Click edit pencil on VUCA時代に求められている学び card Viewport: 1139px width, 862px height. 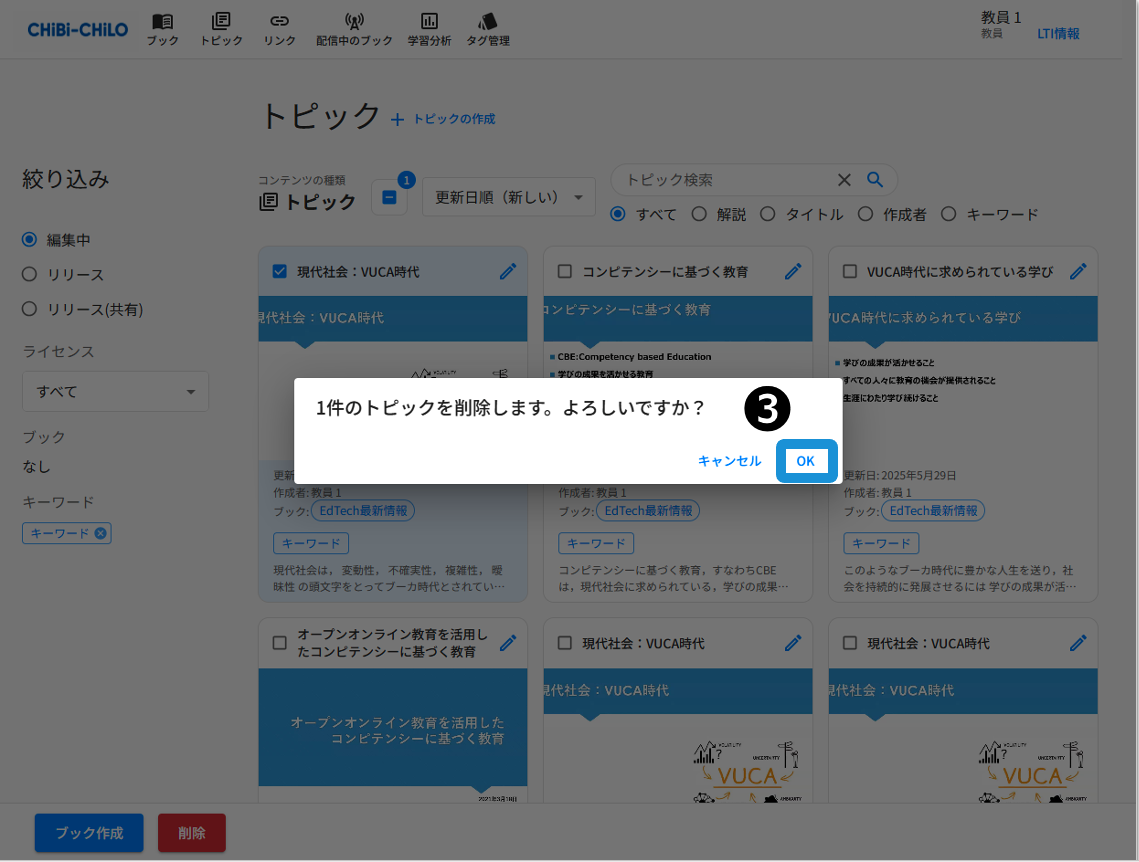point(1078,271)
